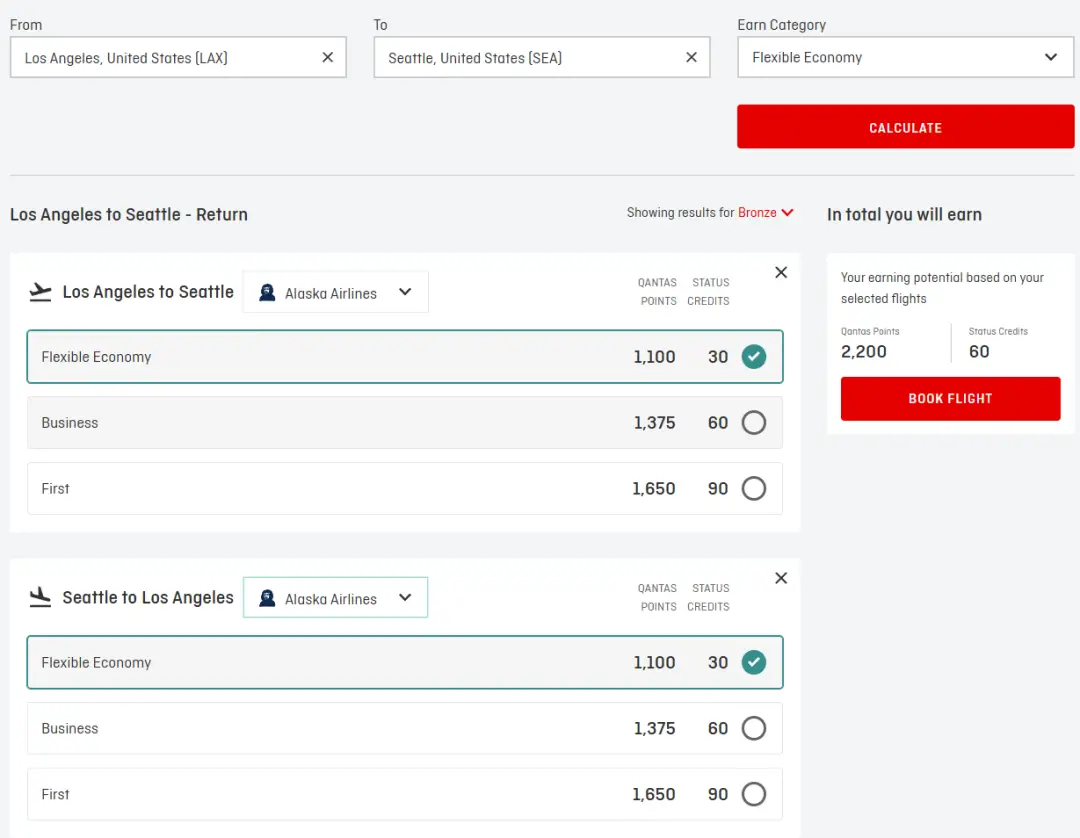Remove the Los Angeles to Seattle flight card
The height and width of the screenshot is (838, 1080).
[781, 273]
